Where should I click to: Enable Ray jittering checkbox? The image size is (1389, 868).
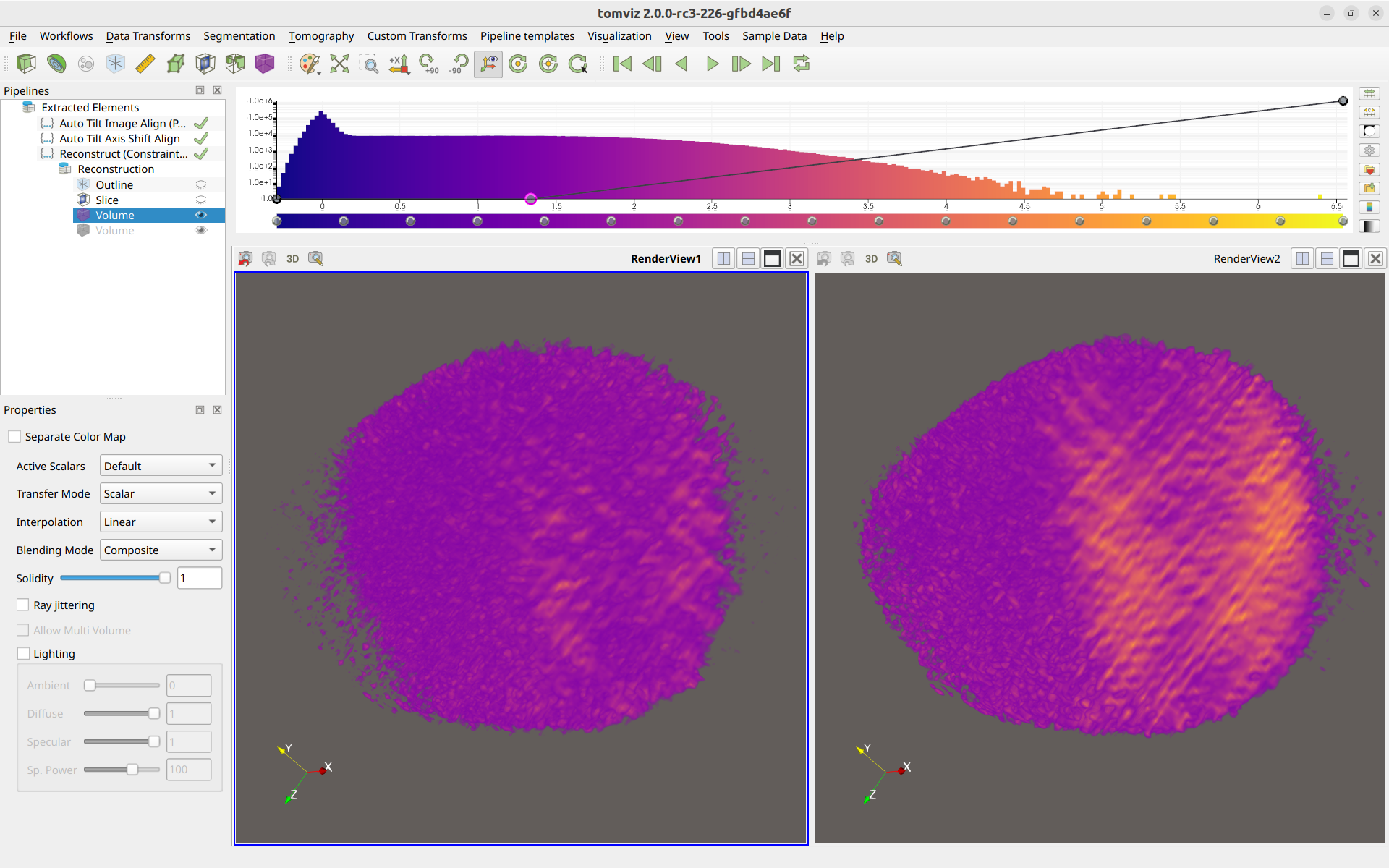click(x=23, y=605)
